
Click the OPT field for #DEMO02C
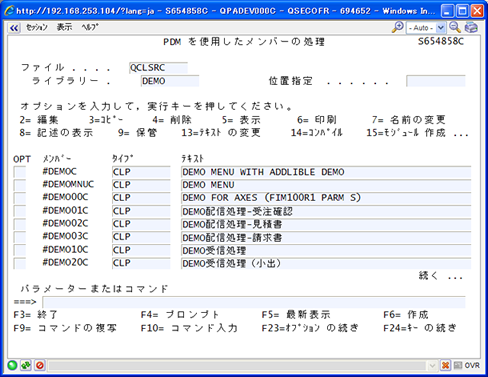pos(19,224)
